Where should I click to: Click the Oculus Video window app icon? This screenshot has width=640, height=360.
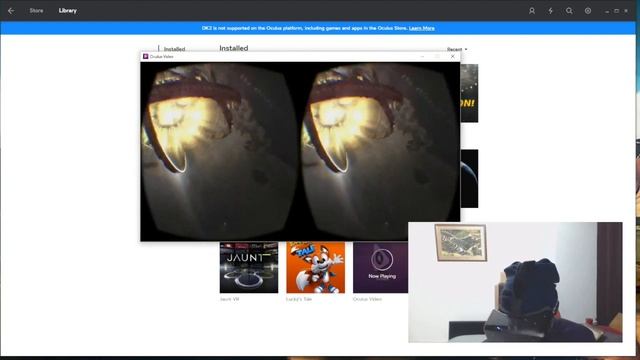(x=145, y=56)
